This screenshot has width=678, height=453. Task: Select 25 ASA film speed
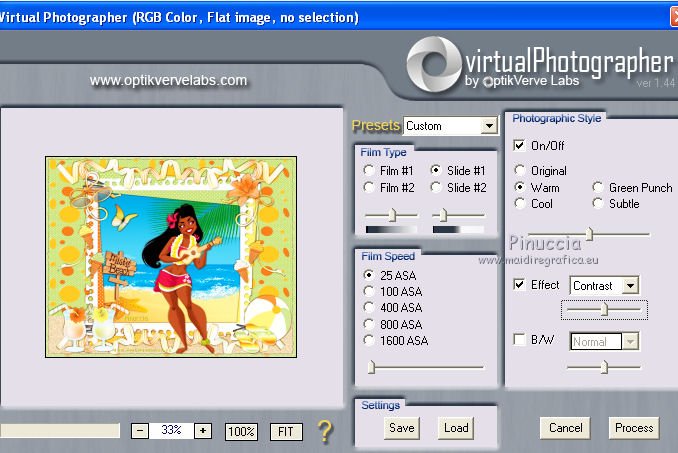point(369,275)
